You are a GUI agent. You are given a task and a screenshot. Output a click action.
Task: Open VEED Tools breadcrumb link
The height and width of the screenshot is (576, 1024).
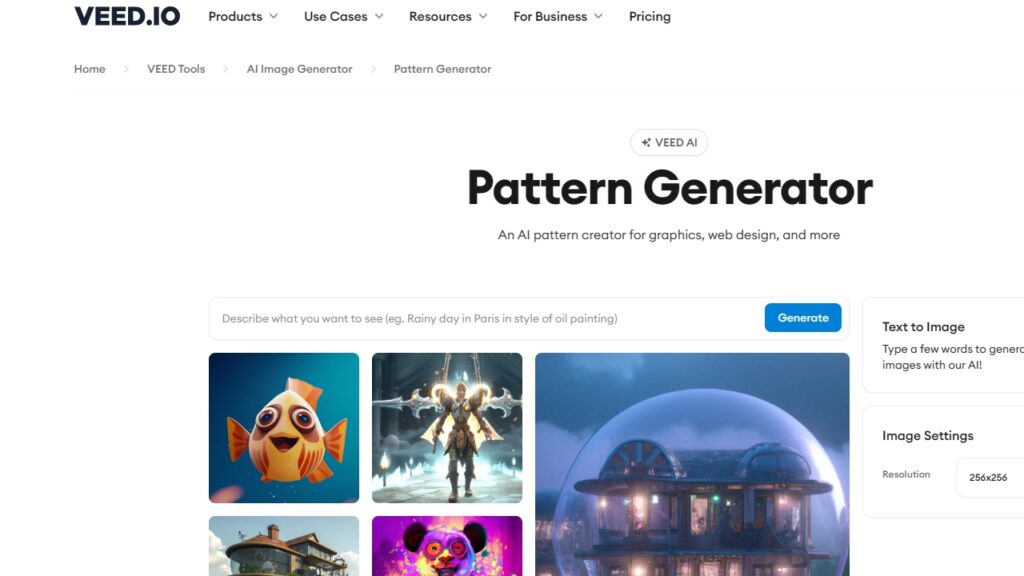tap(176, 69)
